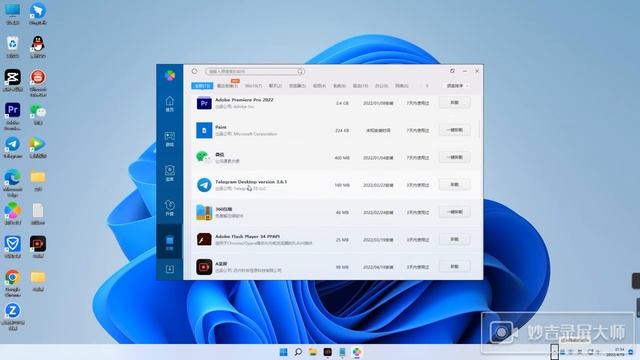
Task: Open the upgrade section with clock-arrow icon
Action: click(170, 208)
